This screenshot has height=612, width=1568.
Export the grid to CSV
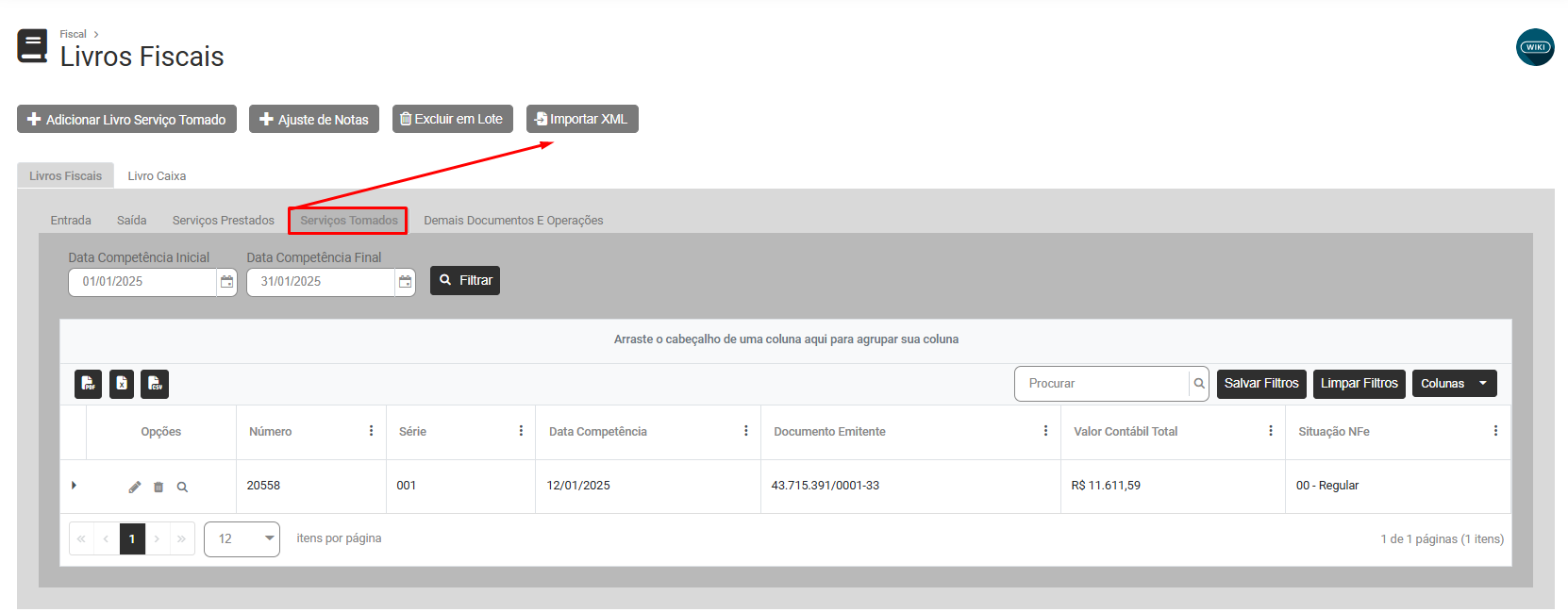pyautogui.click(x=155, y=384)
